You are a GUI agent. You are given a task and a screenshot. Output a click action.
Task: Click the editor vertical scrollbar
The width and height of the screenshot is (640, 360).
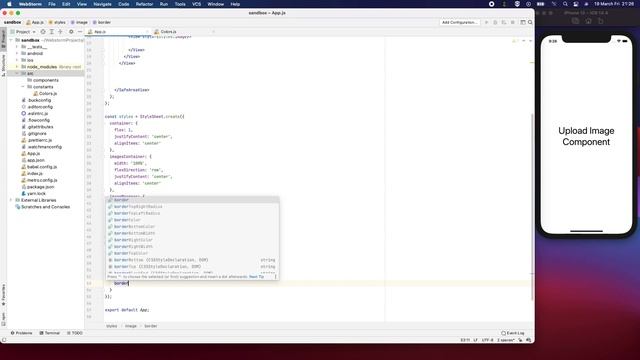532,206
